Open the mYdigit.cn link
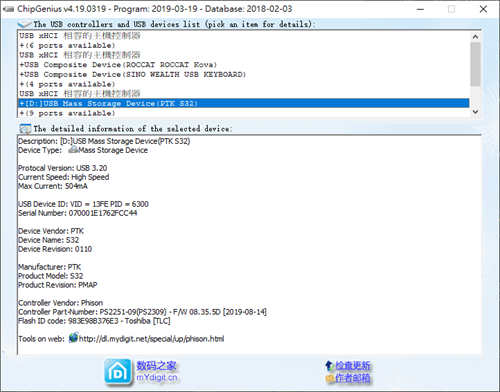Viewport: 500px width, 392px height. (x=157, y=378)
